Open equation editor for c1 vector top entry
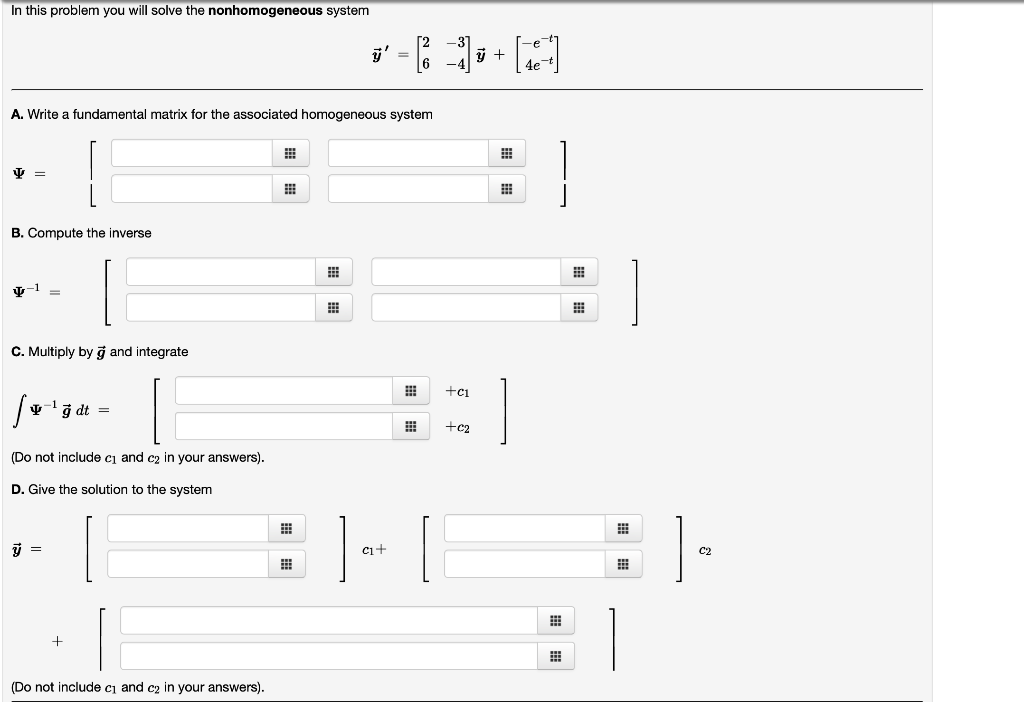The height and width of the screenshot is (702, 1024). [287, 528]
